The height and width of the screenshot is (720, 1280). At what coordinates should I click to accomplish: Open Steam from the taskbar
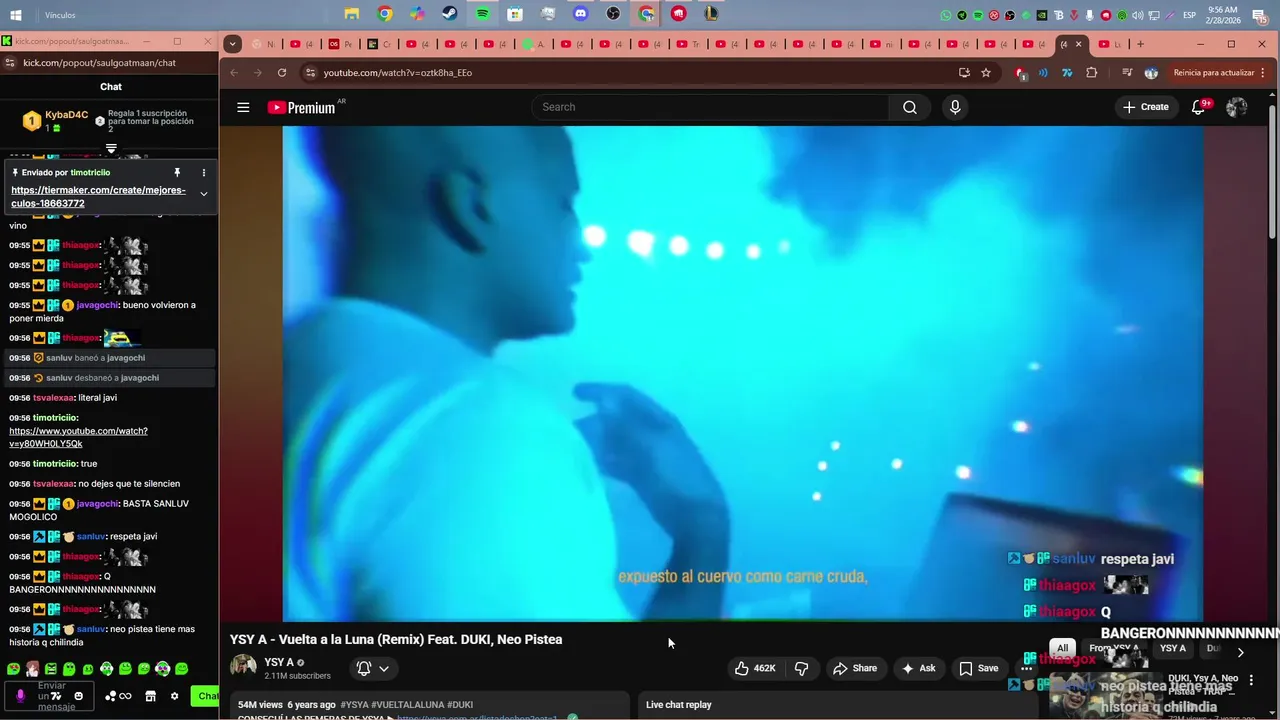click(x=450, y=14)
